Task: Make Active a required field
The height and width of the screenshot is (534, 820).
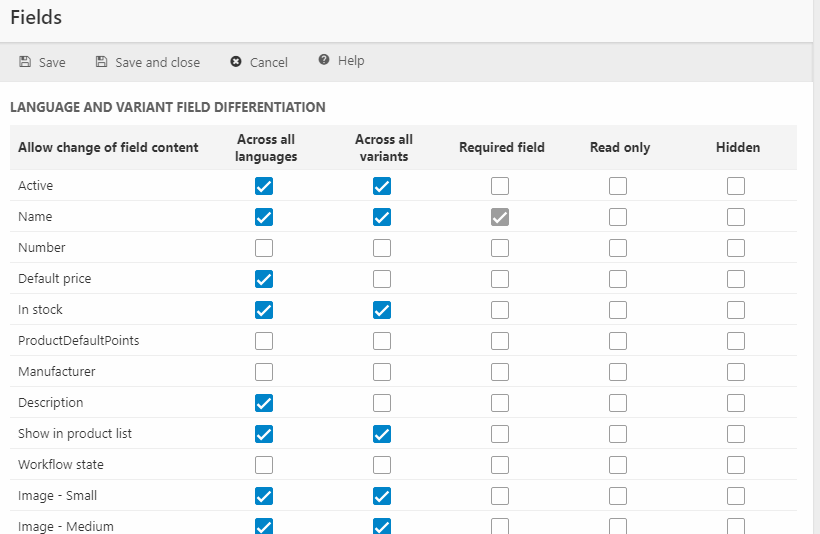Action: (x=500, y=186)
